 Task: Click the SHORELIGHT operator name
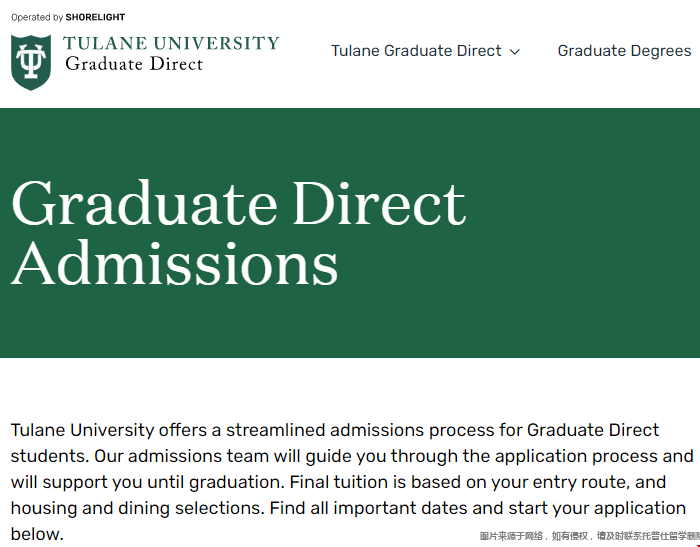pos(95,17)
